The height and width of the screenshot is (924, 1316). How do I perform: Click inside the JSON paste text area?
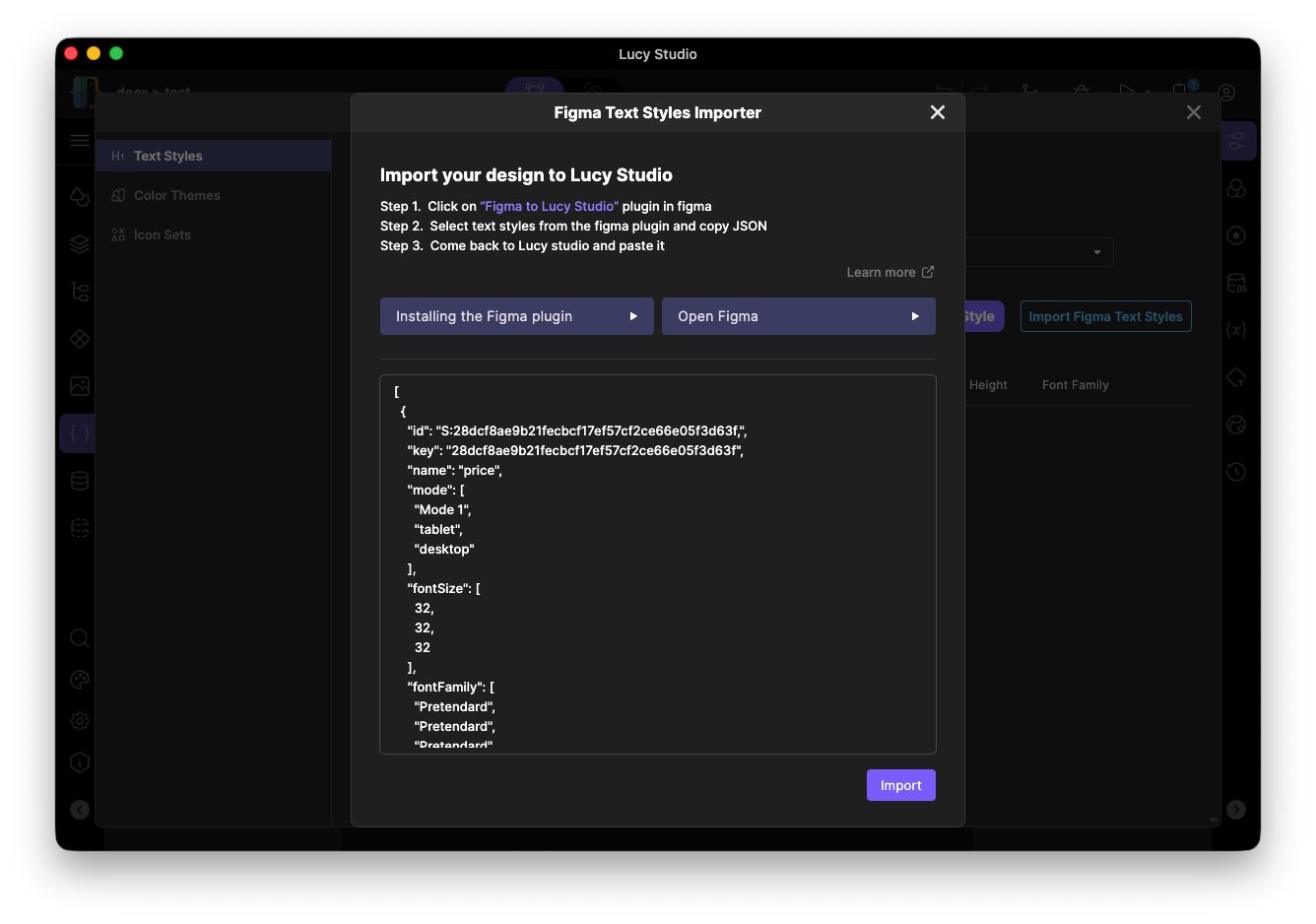pos(658,564)
